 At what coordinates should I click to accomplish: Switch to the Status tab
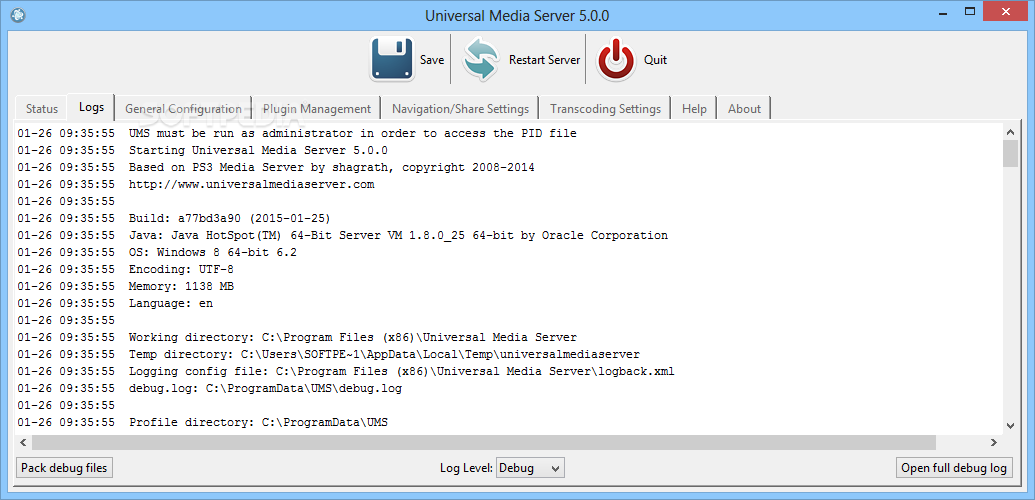tap(42, 109)
